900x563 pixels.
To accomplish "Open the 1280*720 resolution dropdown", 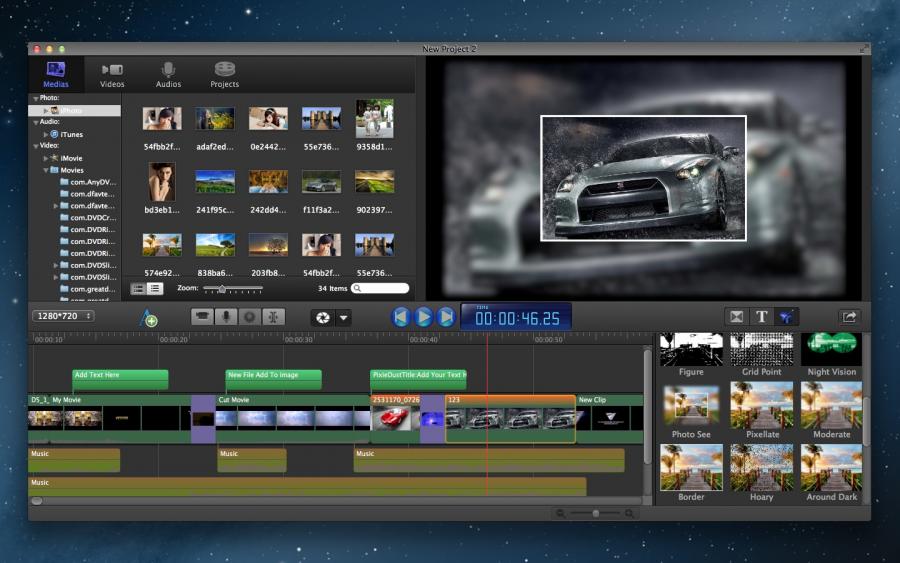I will (63, 316).
